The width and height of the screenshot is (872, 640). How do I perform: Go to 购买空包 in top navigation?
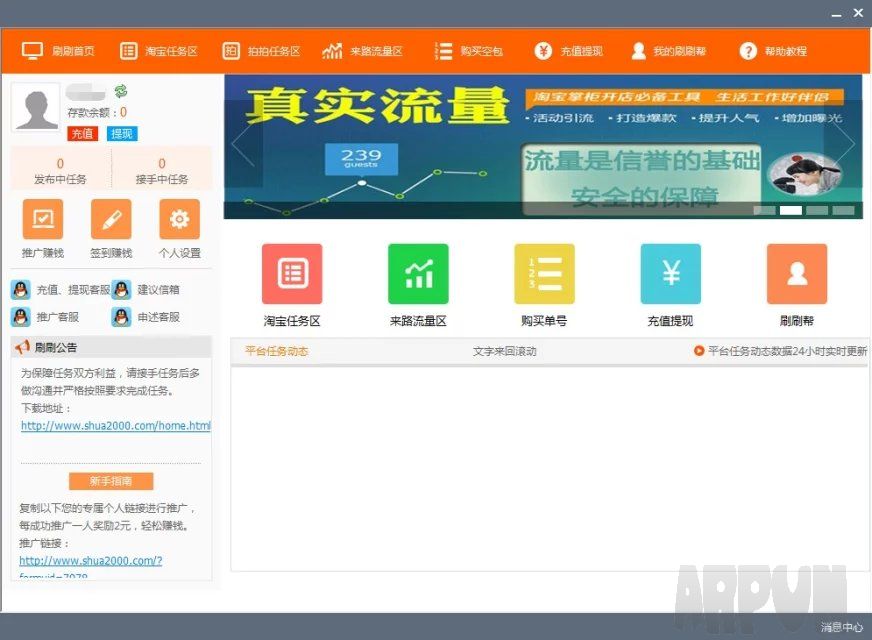pyautogui.click(x=469, y=51)
